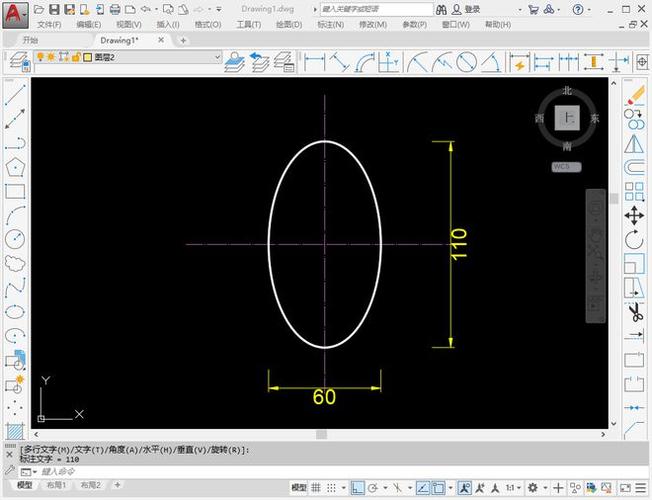The image size is (652, 500).
Task: Click the 登录 sign-in button
Action: (472, 9)
